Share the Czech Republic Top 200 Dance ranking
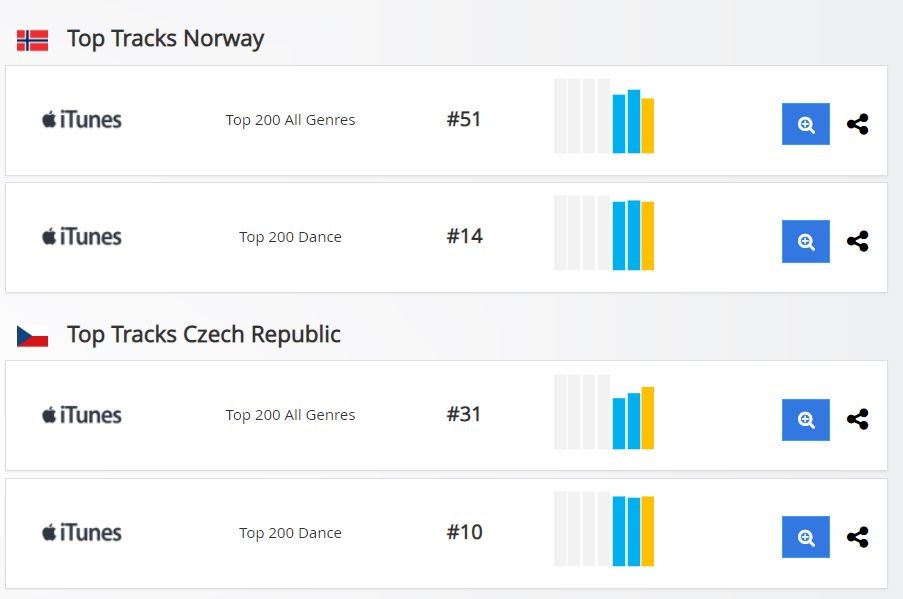Image resolution: width=903 pixels, height=599 pixels. [x=858, y=537]
